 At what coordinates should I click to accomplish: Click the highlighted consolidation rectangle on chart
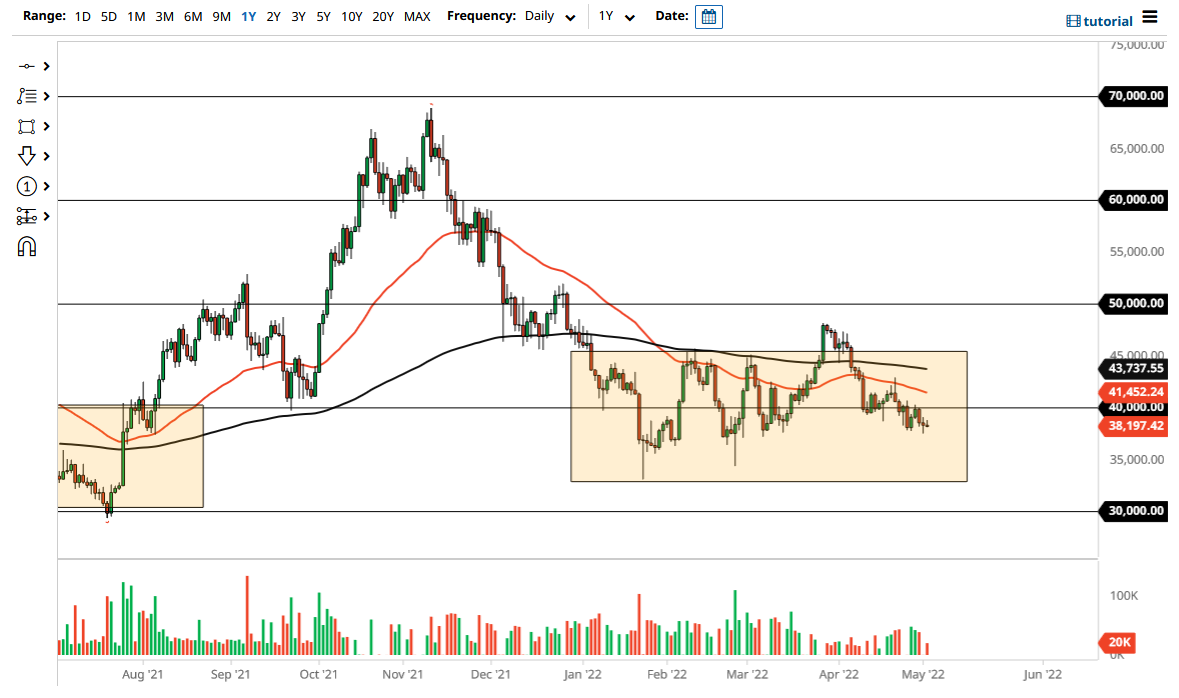(x=768, y=416)
